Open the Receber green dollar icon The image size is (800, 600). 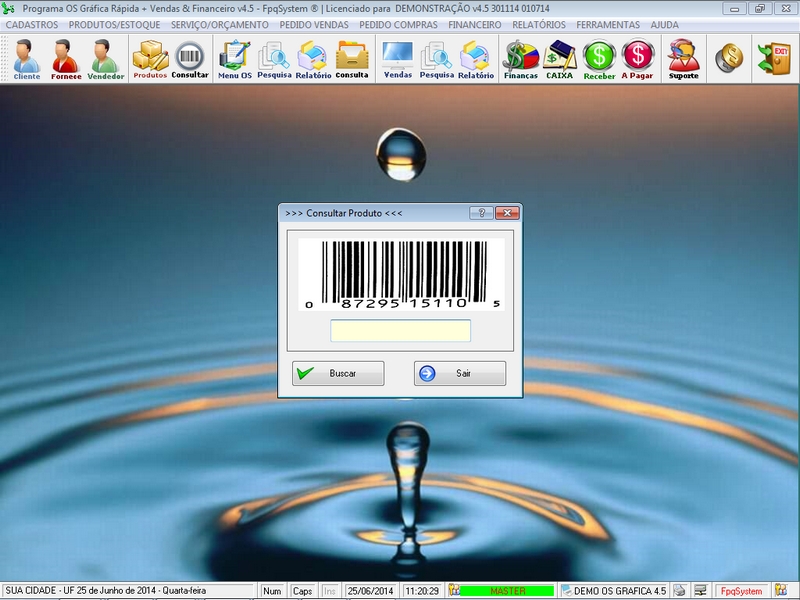(600, 59)
